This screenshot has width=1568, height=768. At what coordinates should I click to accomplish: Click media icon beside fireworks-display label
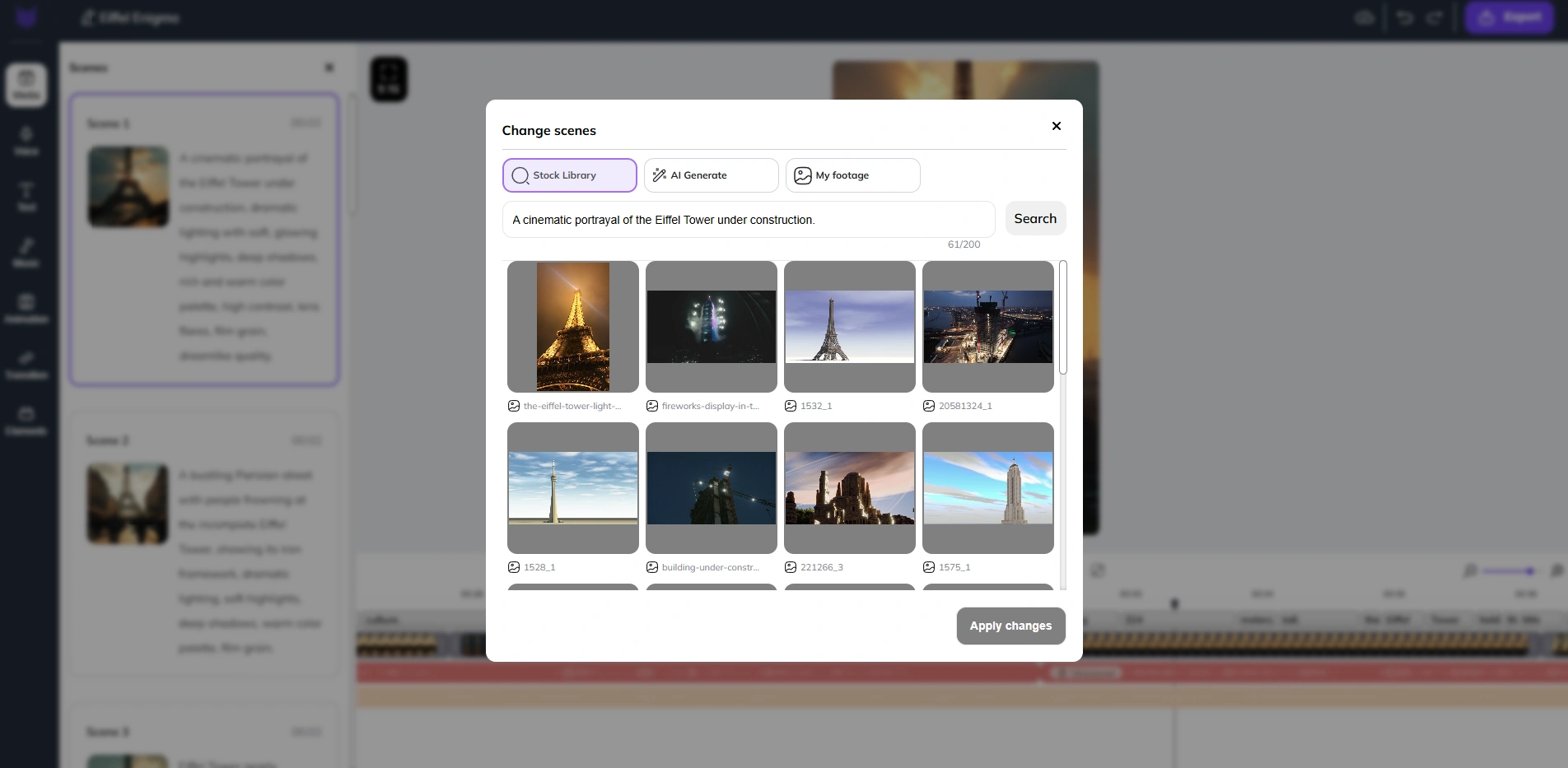652,406
